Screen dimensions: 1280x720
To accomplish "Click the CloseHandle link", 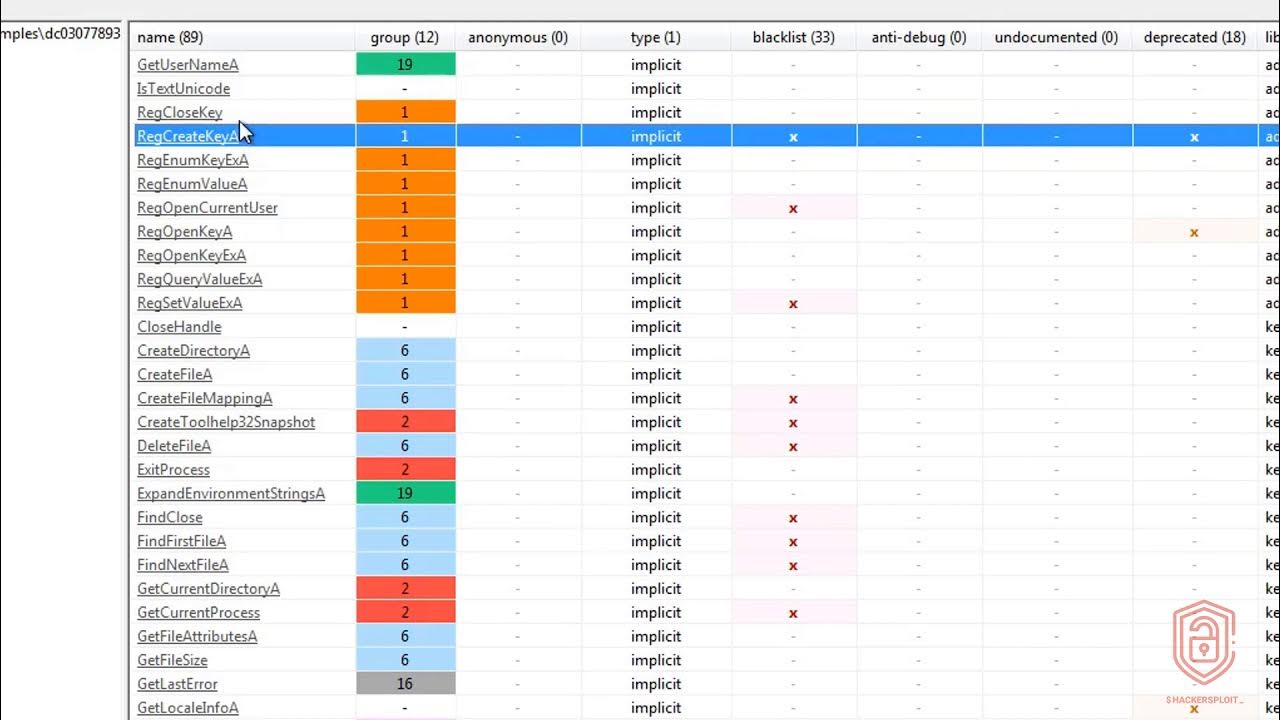I will (x=179, y=326).
